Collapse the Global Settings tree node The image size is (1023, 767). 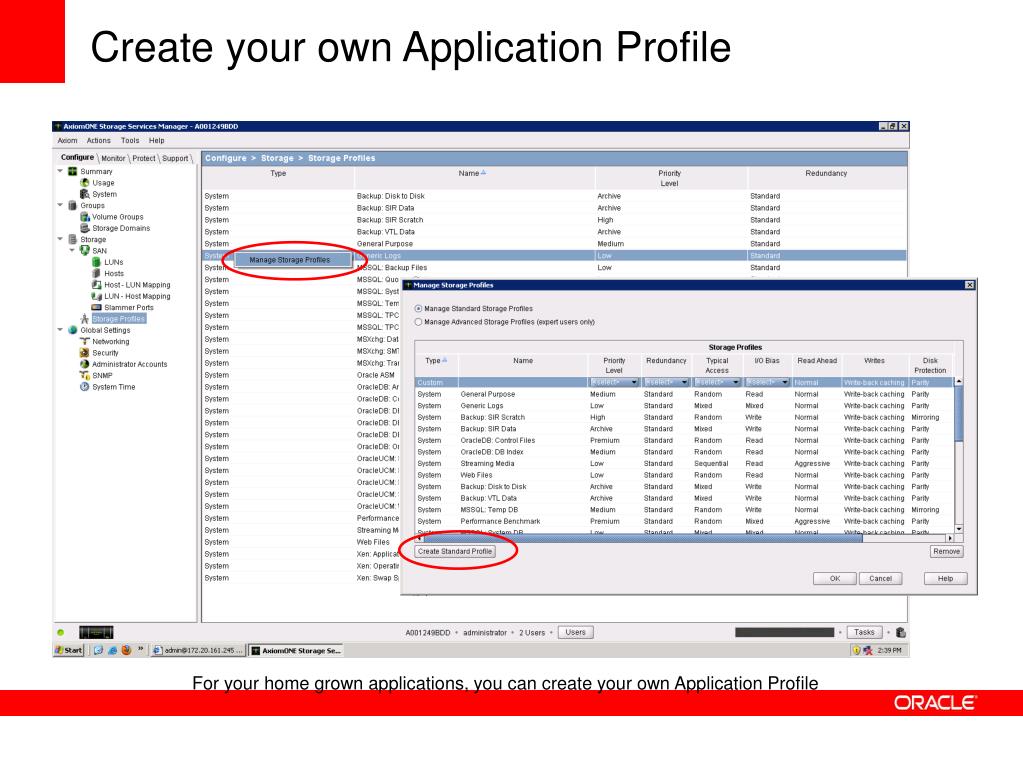(60, 330)
